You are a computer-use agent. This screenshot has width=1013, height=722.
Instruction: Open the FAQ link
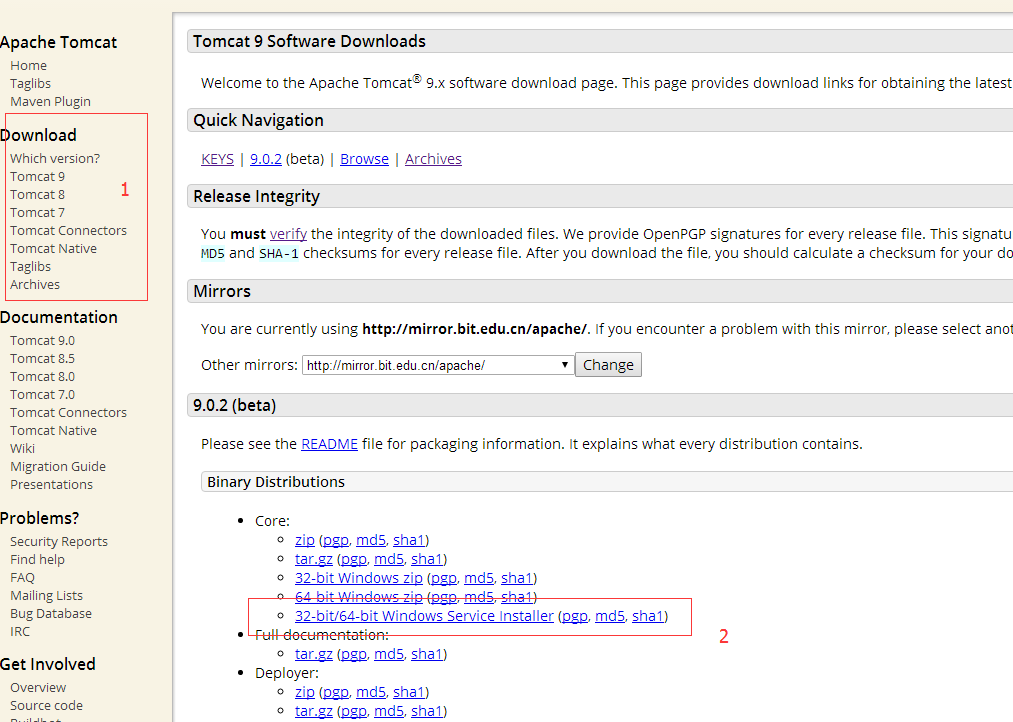23,578
